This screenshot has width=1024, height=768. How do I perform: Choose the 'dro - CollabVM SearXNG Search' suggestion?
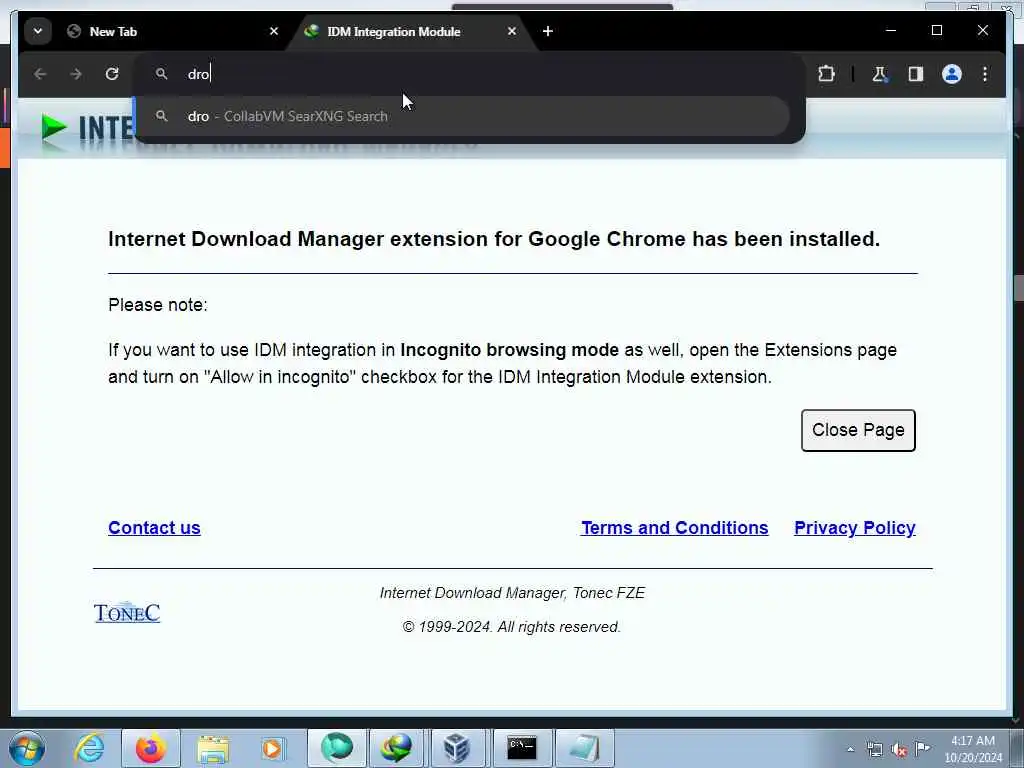pyautogui.click(x=462, y=116)
